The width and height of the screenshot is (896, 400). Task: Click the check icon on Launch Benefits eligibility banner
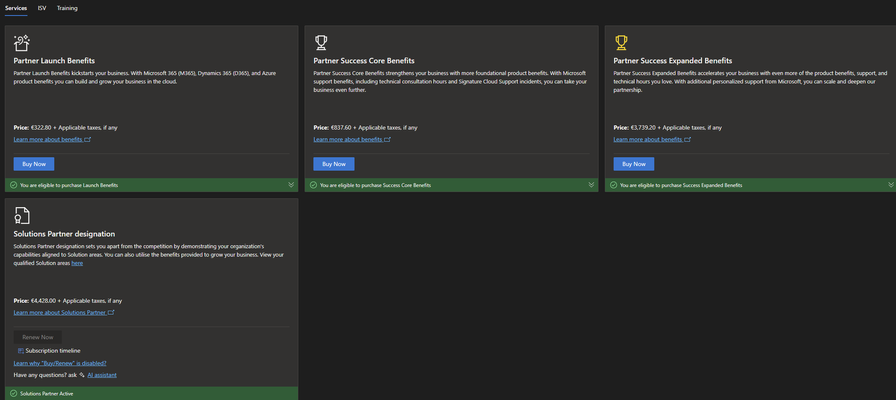tap(13, 185)
